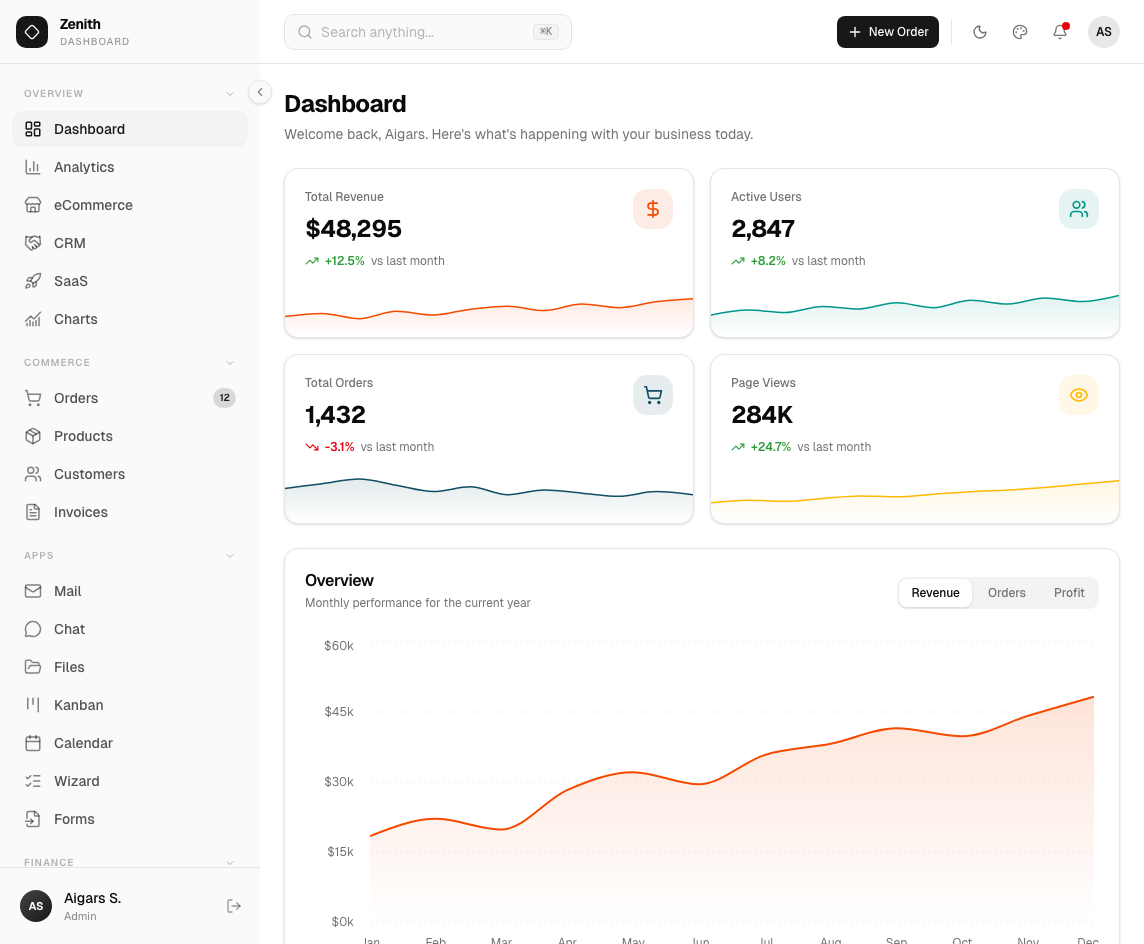Switch the Overview chart to Orders
The width and height of the screenshot is (1144, 944).
(x=1006, y=592)
